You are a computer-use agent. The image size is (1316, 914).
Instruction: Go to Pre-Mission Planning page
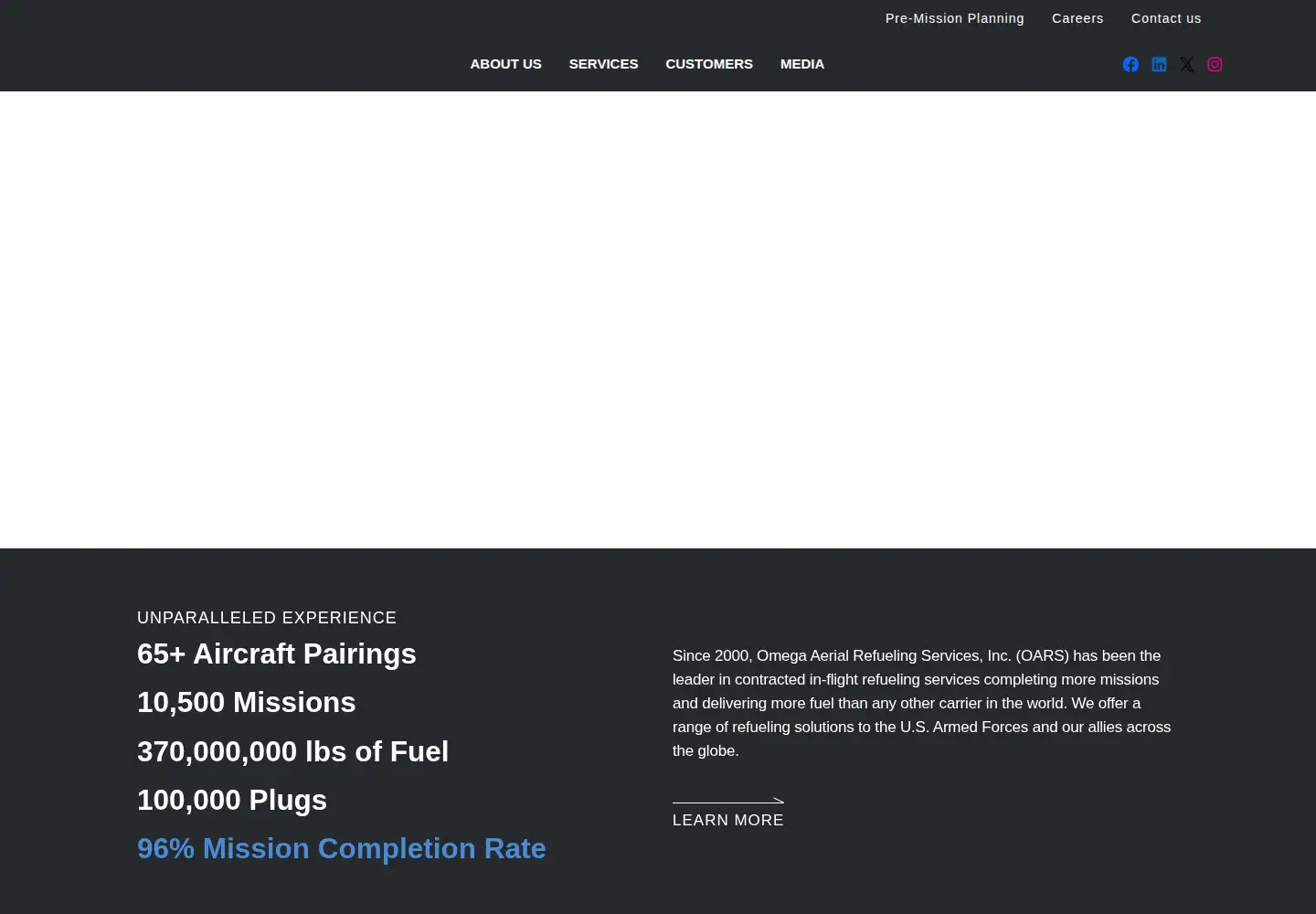point(955,18)
